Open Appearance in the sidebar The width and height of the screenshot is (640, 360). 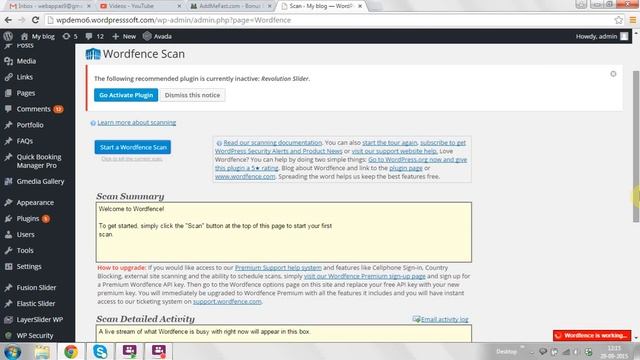point(35,202)
